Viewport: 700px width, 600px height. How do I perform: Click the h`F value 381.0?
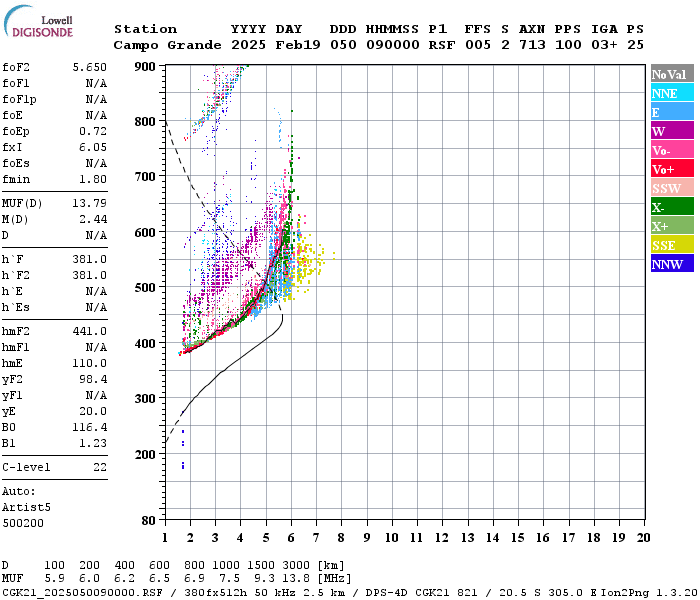pyautogui.click(x=90, y=259)
